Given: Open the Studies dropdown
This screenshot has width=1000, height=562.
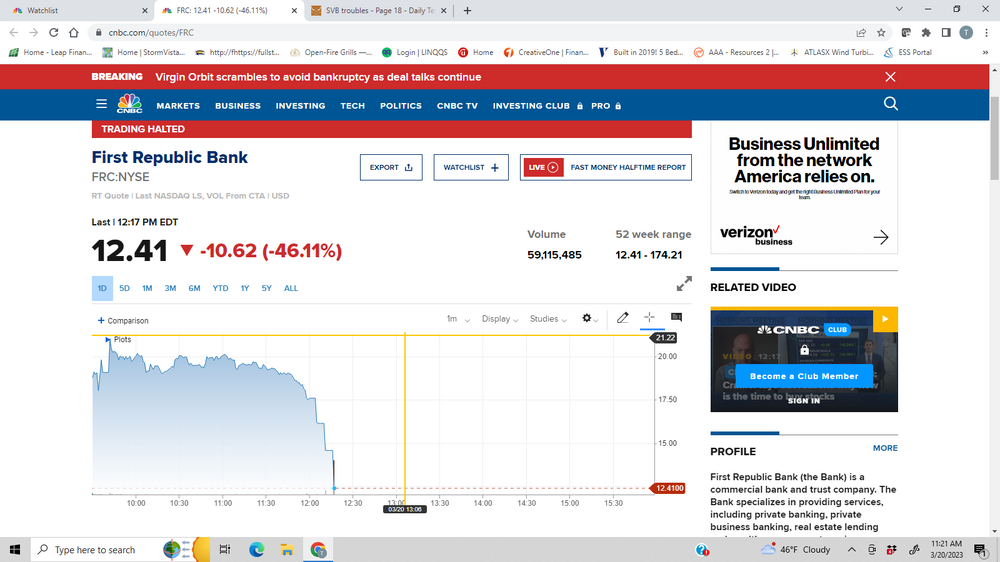Looking at the screenshot, I should [548, 319].
